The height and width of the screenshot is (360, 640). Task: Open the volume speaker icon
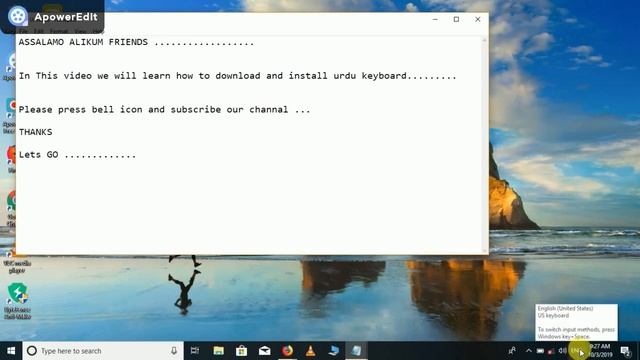tap(562, 351)
